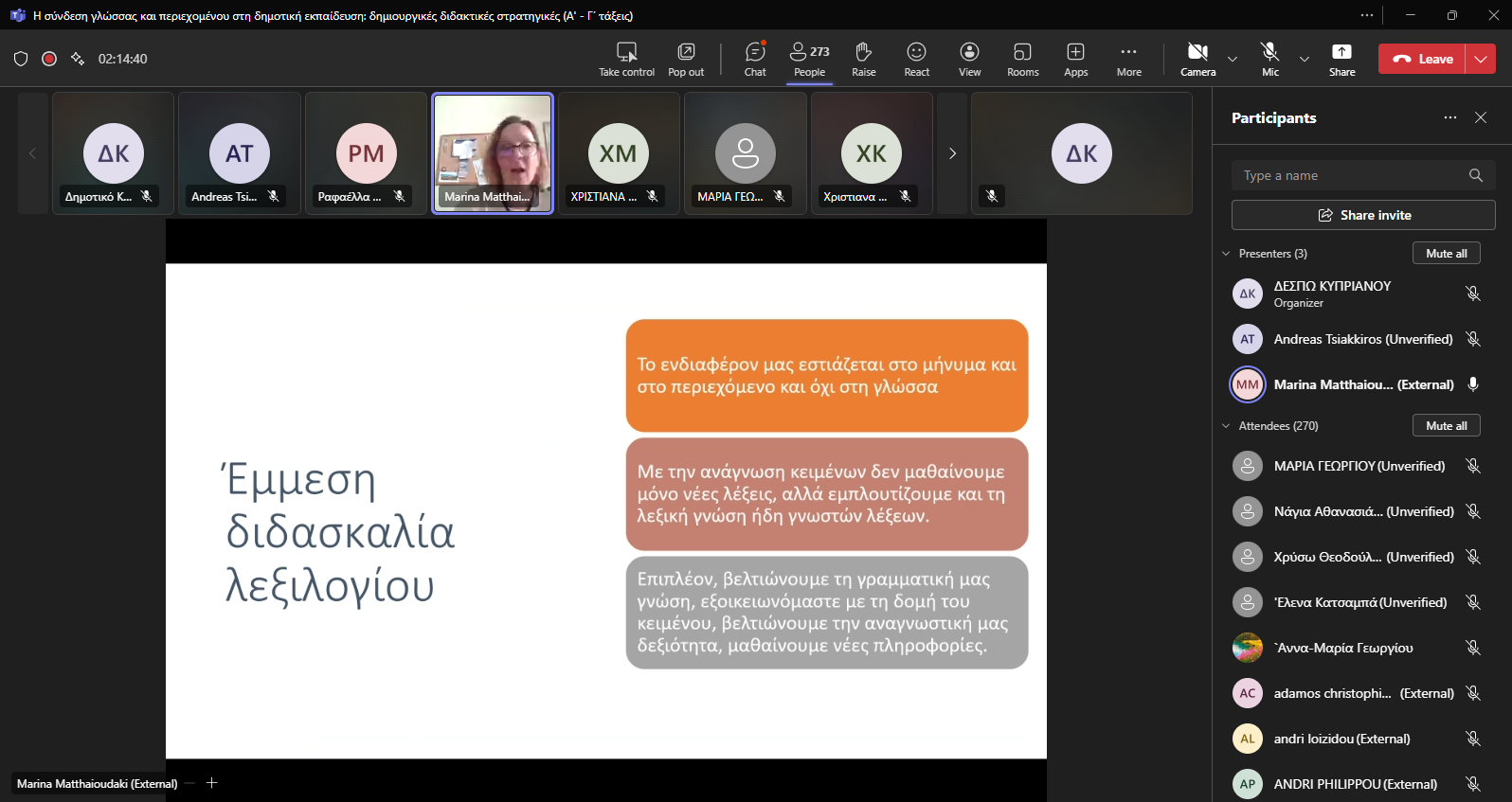Open the View menu
1512x802 pixels.
point(969,59)
